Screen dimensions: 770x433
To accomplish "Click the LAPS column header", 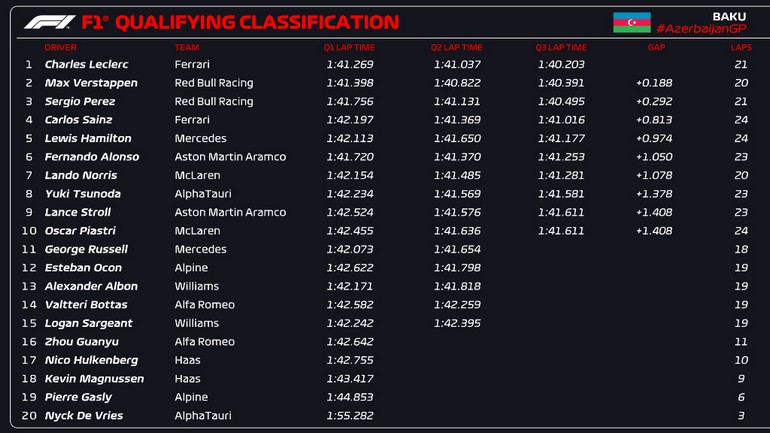I will [x=741, y=47].
